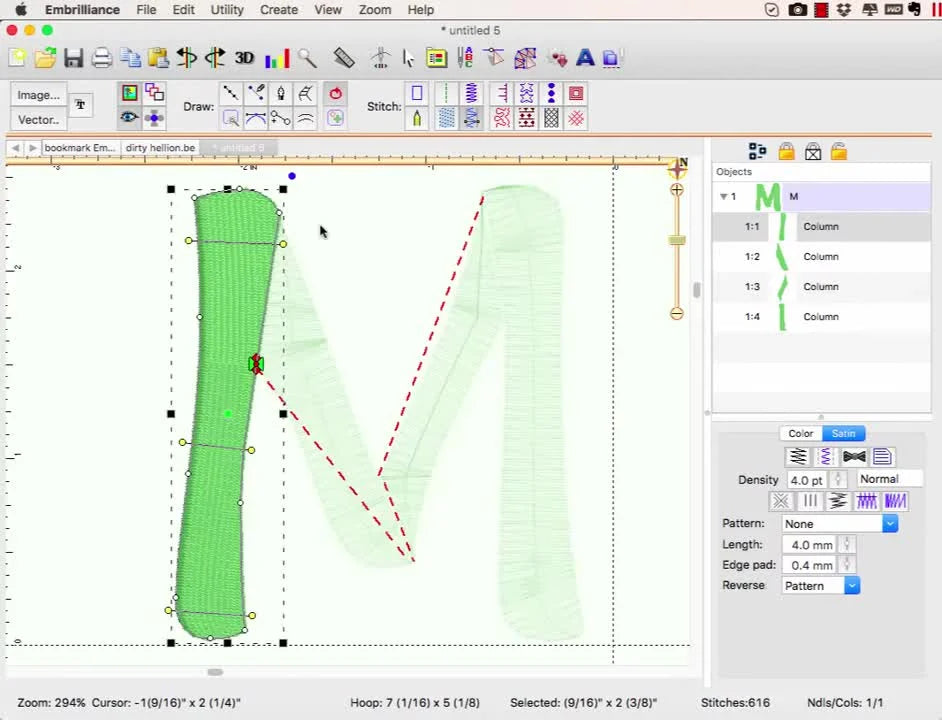Screen dimensions: 942x720
Task: Choose the blue zigzag satin stitch icon
Action: click(472, 93)
